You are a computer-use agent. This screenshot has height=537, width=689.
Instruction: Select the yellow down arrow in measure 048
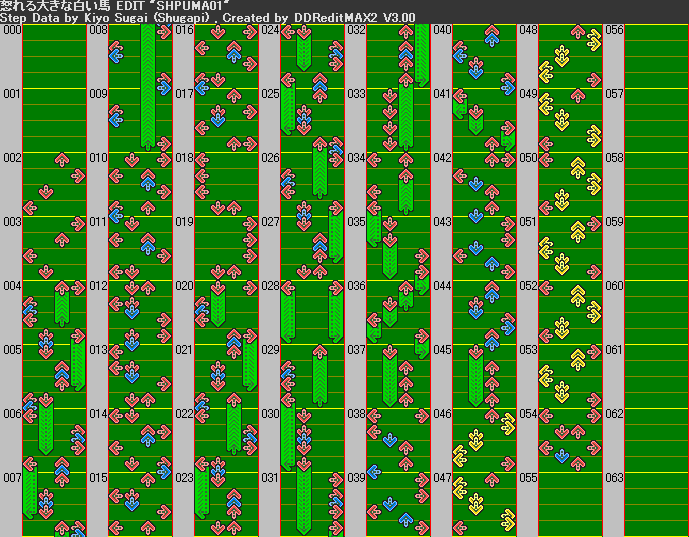562,56
